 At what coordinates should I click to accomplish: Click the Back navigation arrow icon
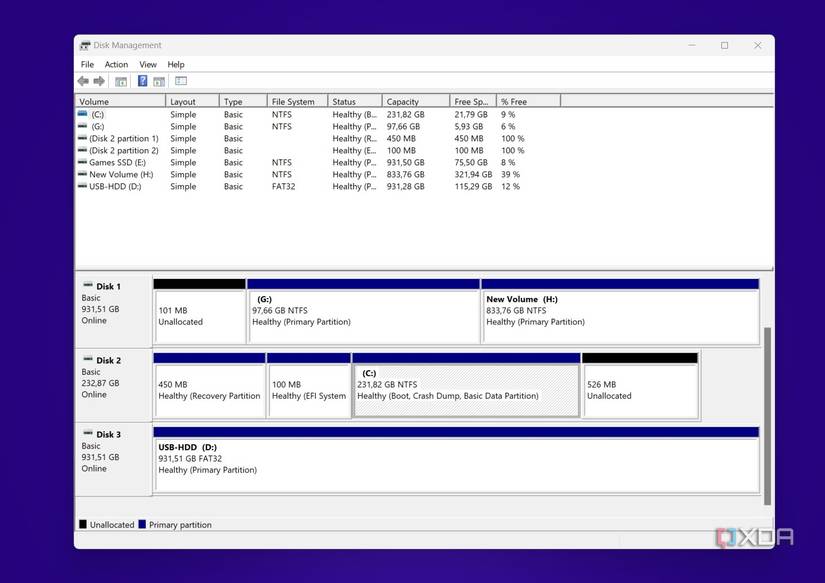(83, 81)
